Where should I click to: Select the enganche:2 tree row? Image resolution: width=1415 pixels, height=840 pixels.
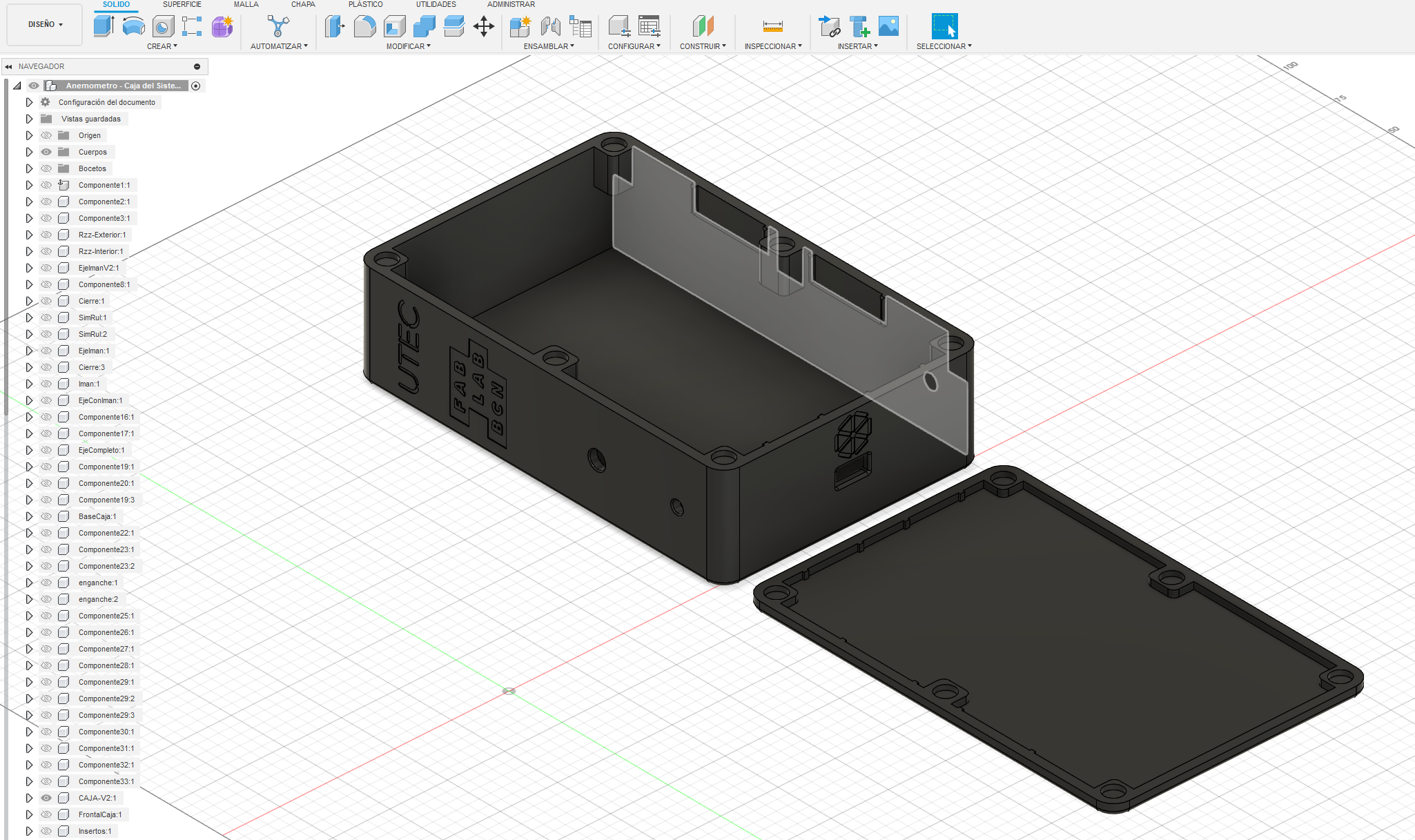(98, 599)
